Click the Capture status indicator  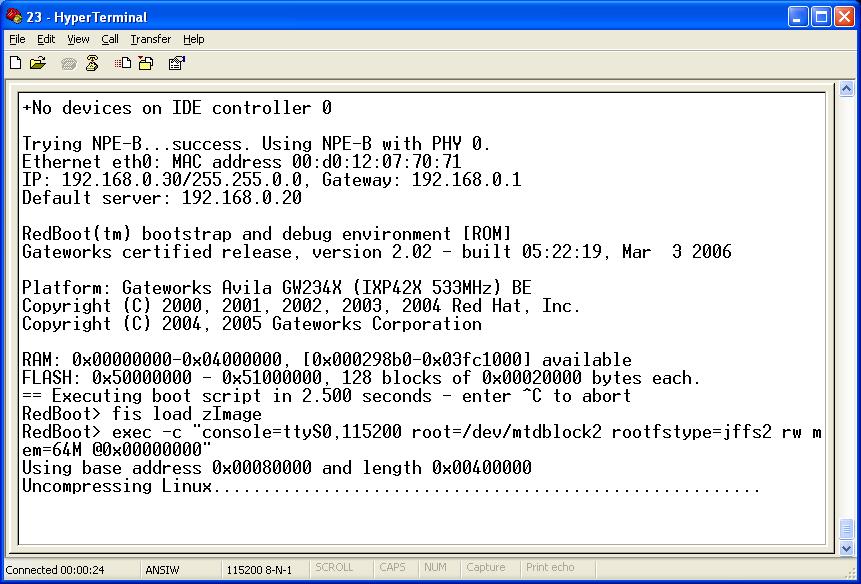pyautogui.click(x=485, y=568)
